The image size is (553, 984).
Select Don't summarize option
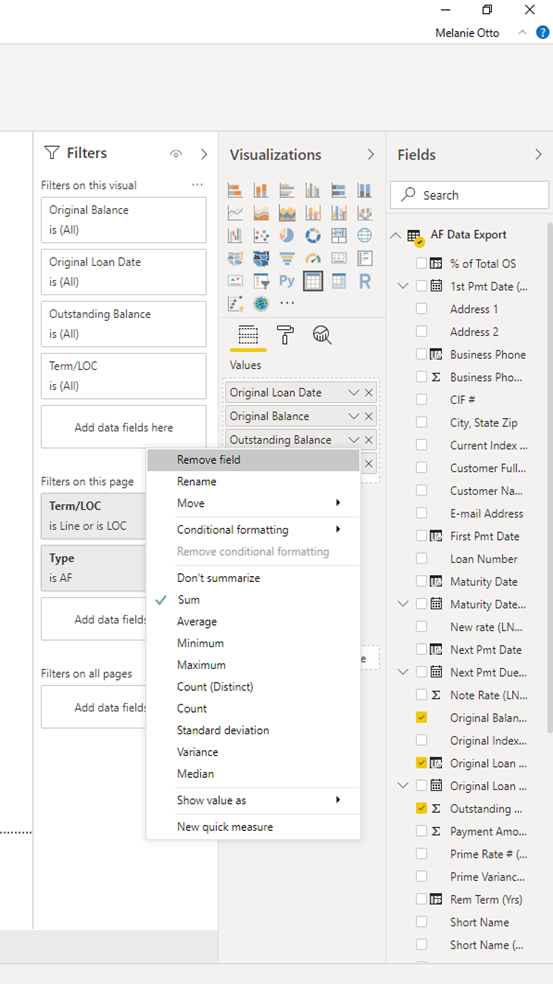point(254,578)
